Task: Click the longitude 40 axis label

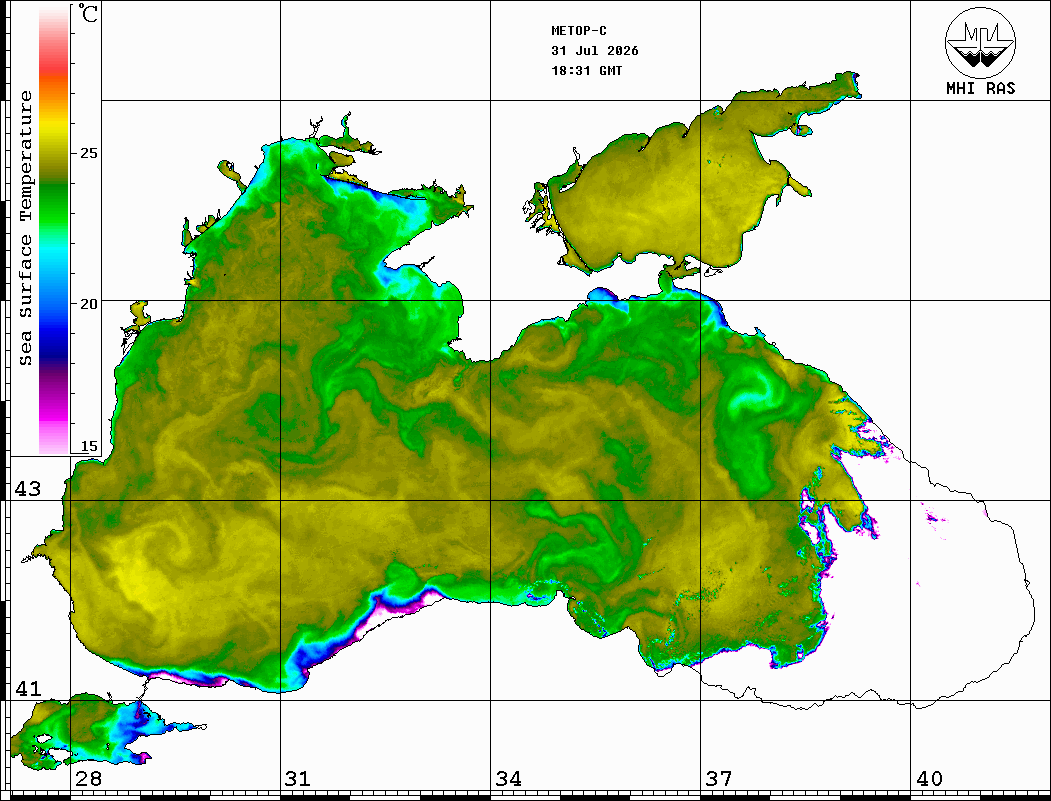Action: tap(929, 778)
